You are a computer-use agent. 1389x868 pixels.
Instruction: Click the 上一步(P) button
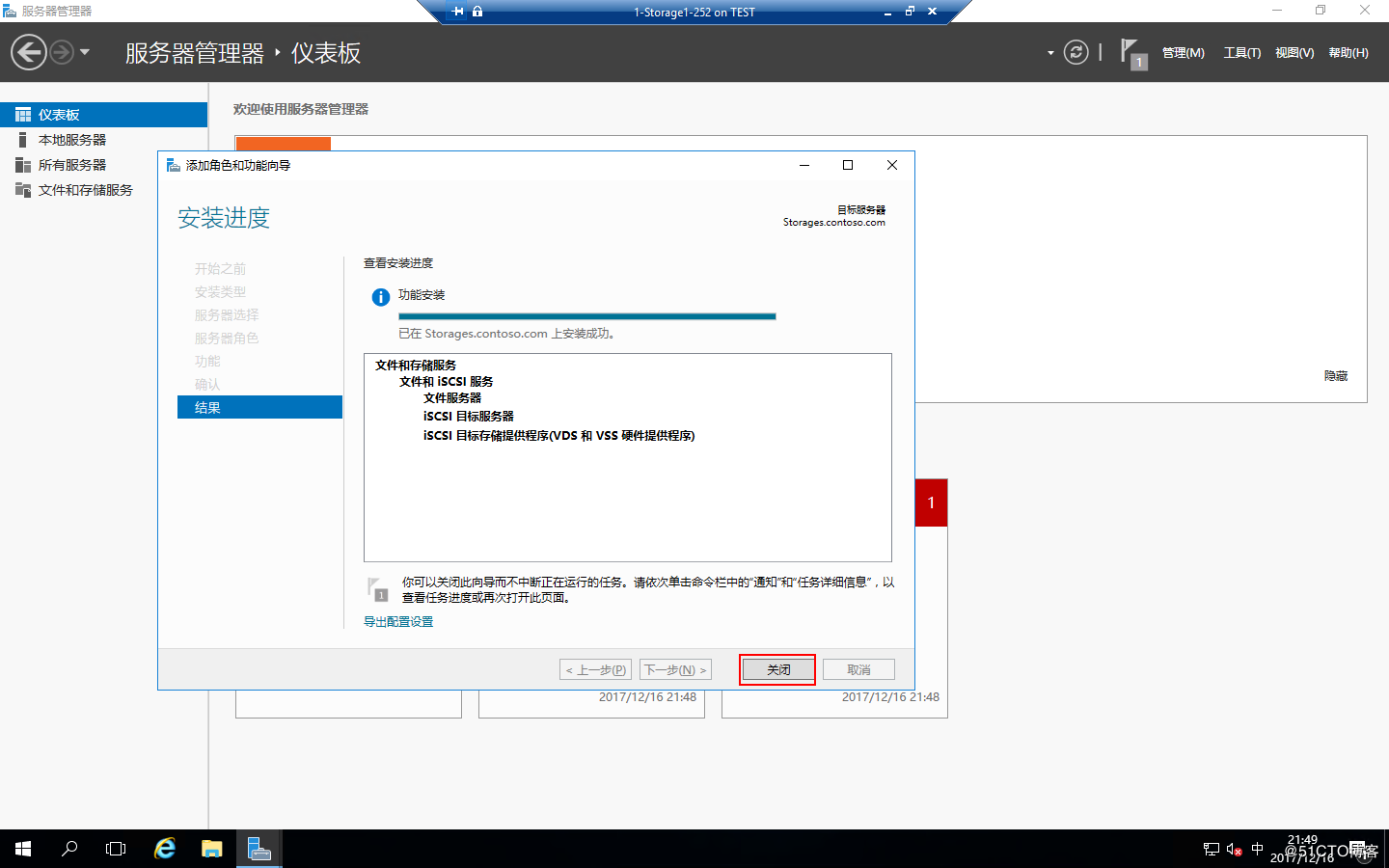click(596, 669)
